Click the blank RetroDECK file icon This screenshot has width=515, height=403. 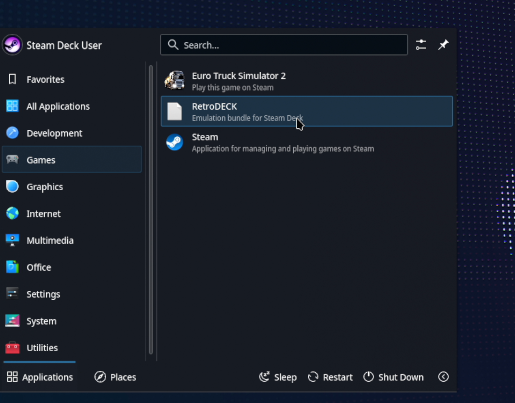[174, 111]
